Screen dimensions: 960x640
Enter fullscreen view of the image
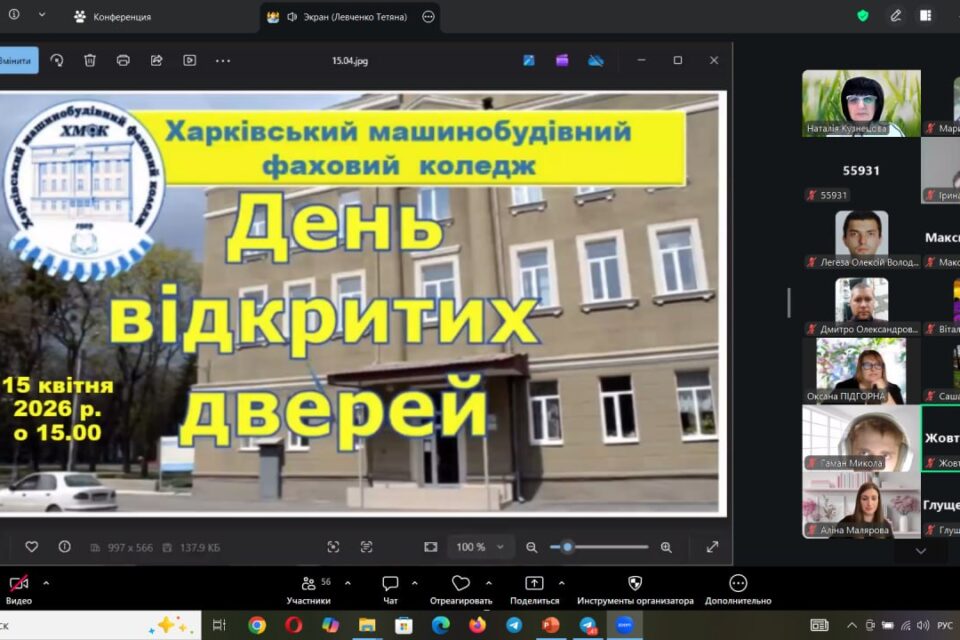[712, 547]
